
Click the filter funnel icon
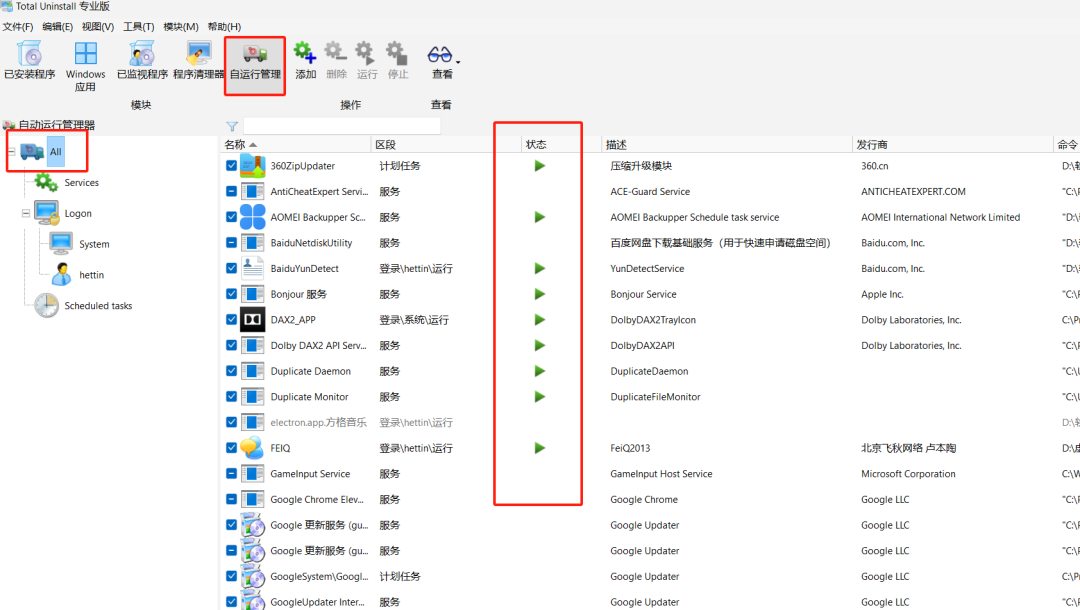[232, 127]
